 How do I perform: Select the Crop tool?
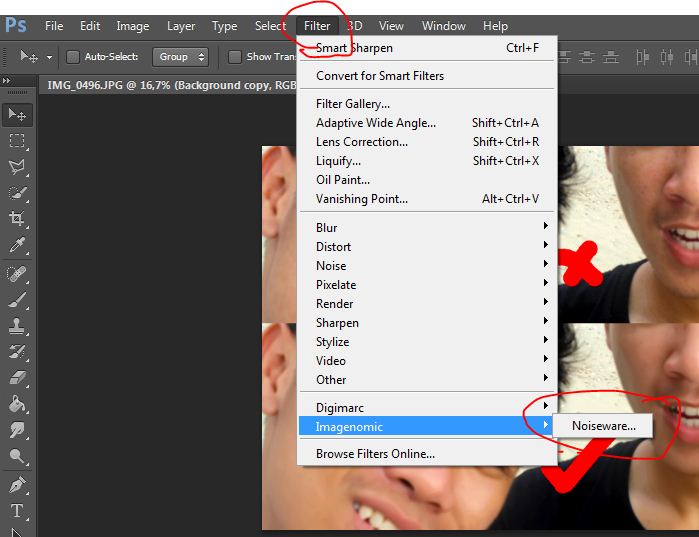[x=17, y=218]
